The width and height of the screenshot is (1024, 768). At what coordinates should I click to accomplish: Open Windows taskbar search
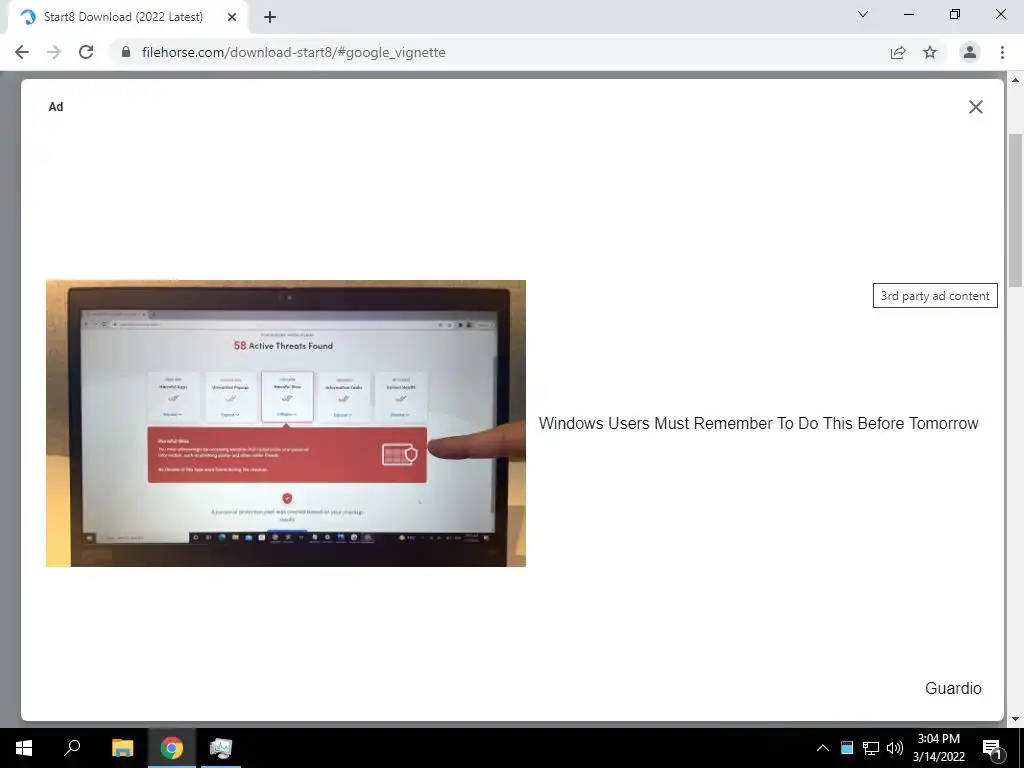point(72,748)
